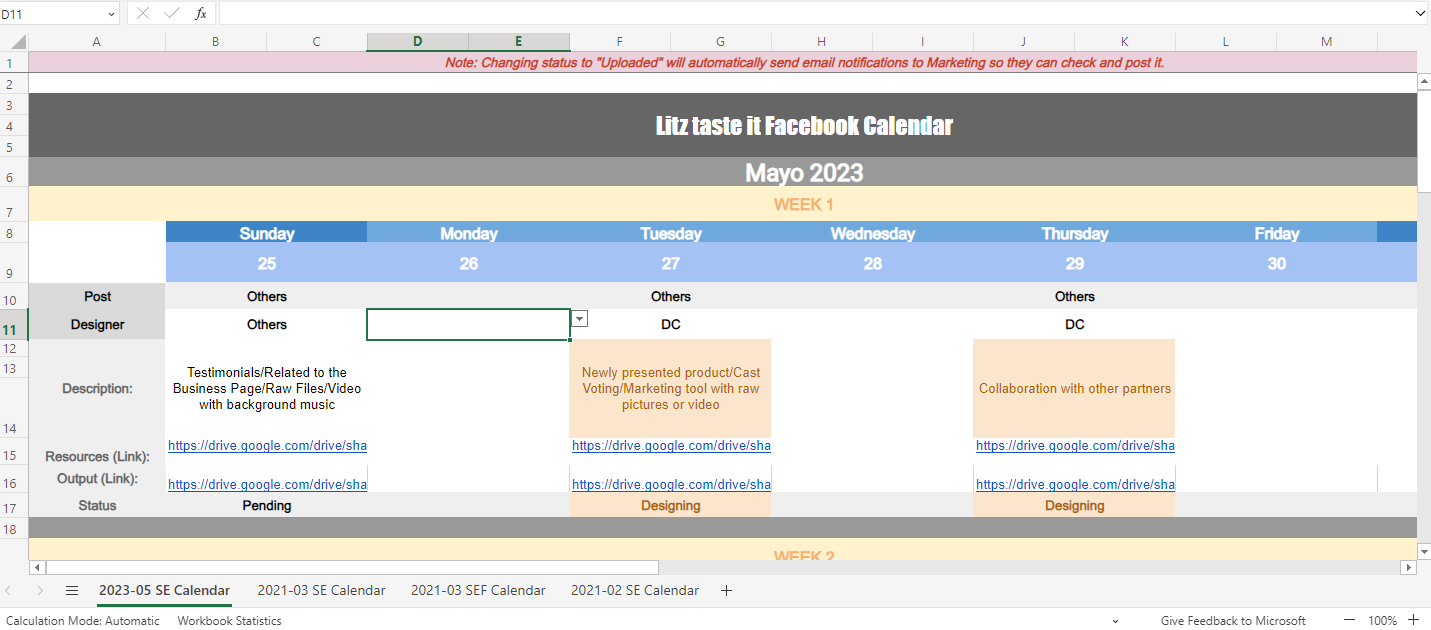The image size is (1431, 630).
Task: Select column D header
Action: (x=418, y=42)
